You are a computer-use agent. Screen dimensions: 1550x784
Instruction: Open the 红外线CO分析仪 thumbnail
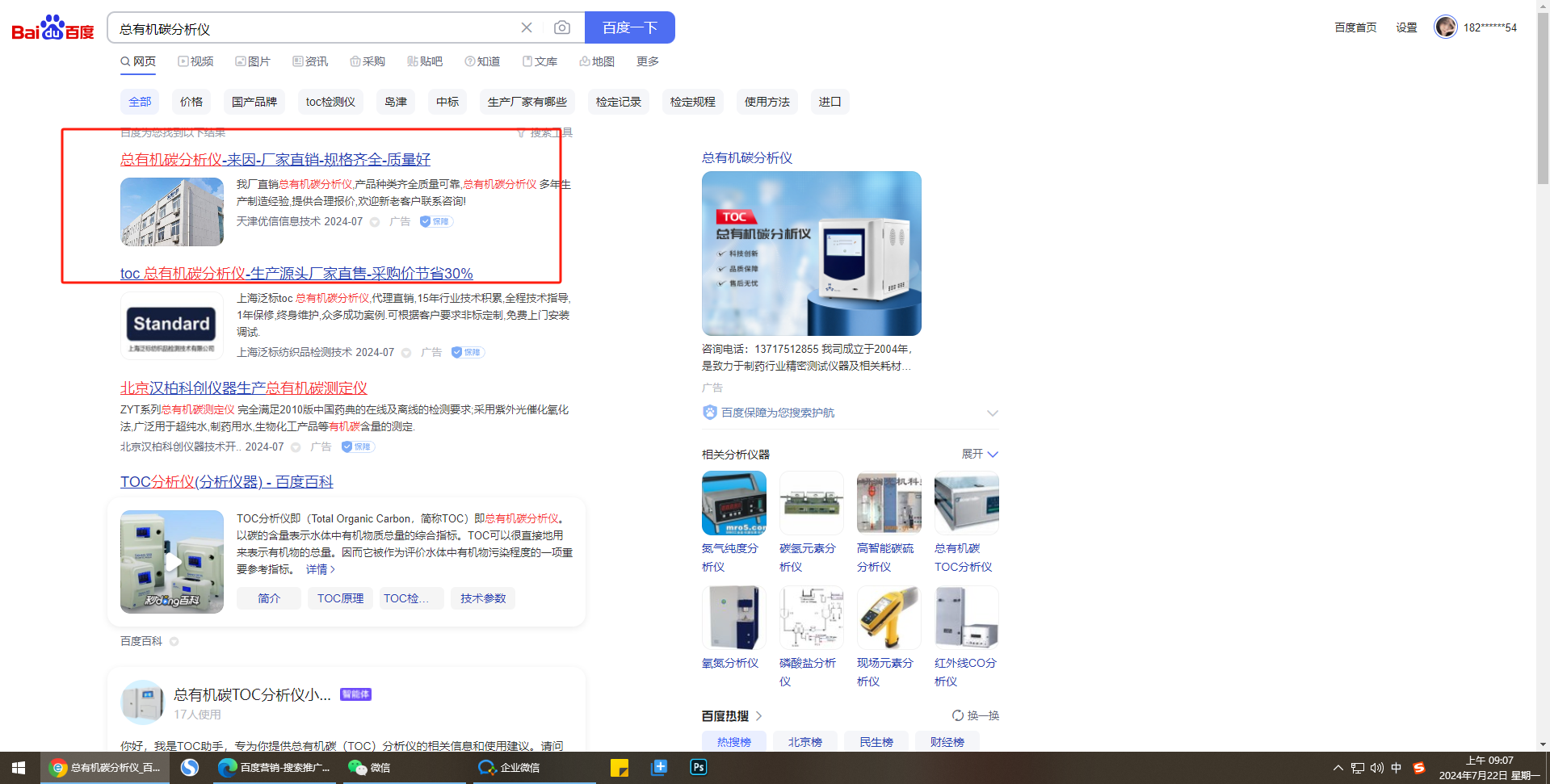point(967,618)
